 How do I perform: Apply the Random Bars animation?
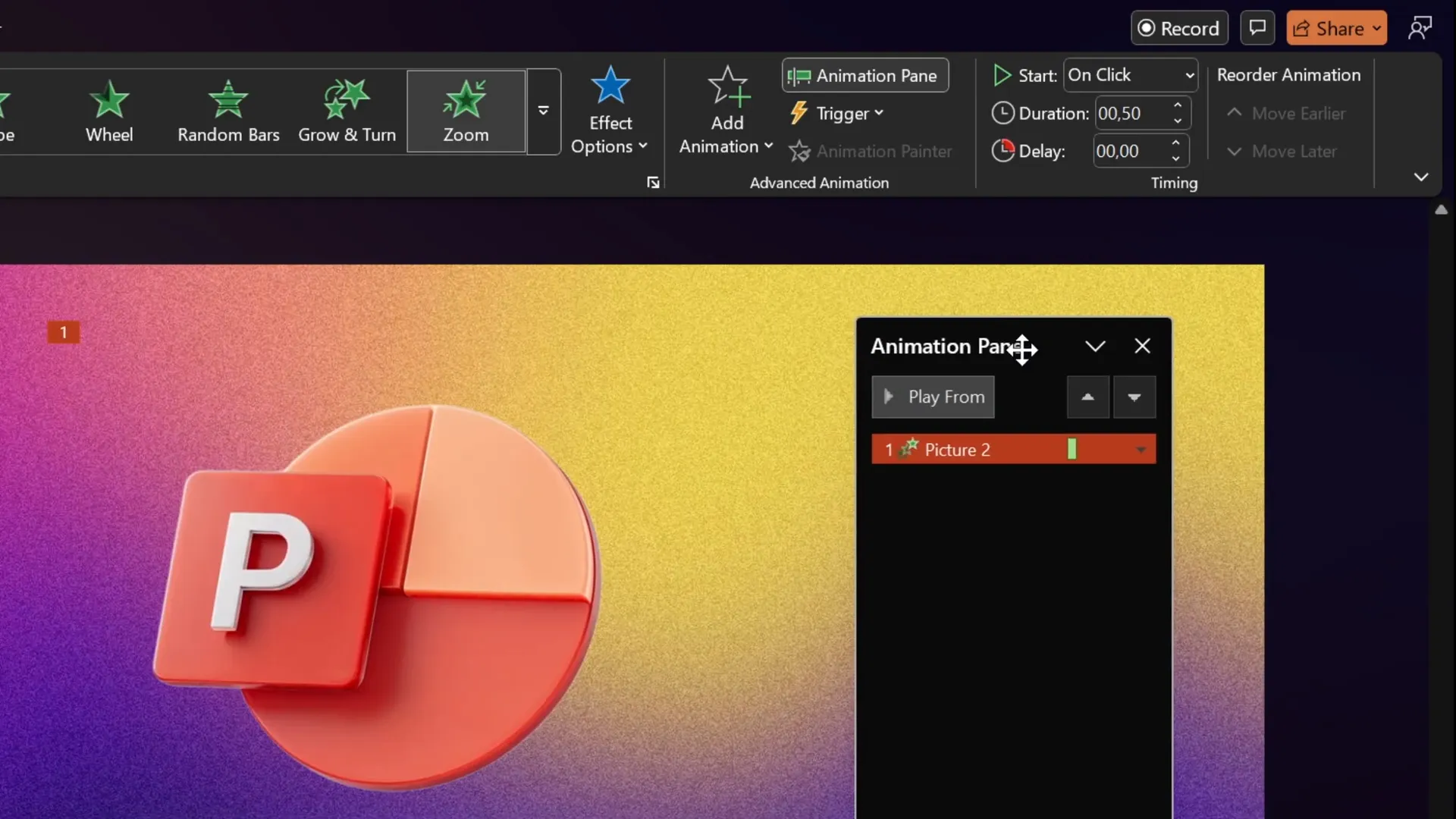[x=228, y=111]
